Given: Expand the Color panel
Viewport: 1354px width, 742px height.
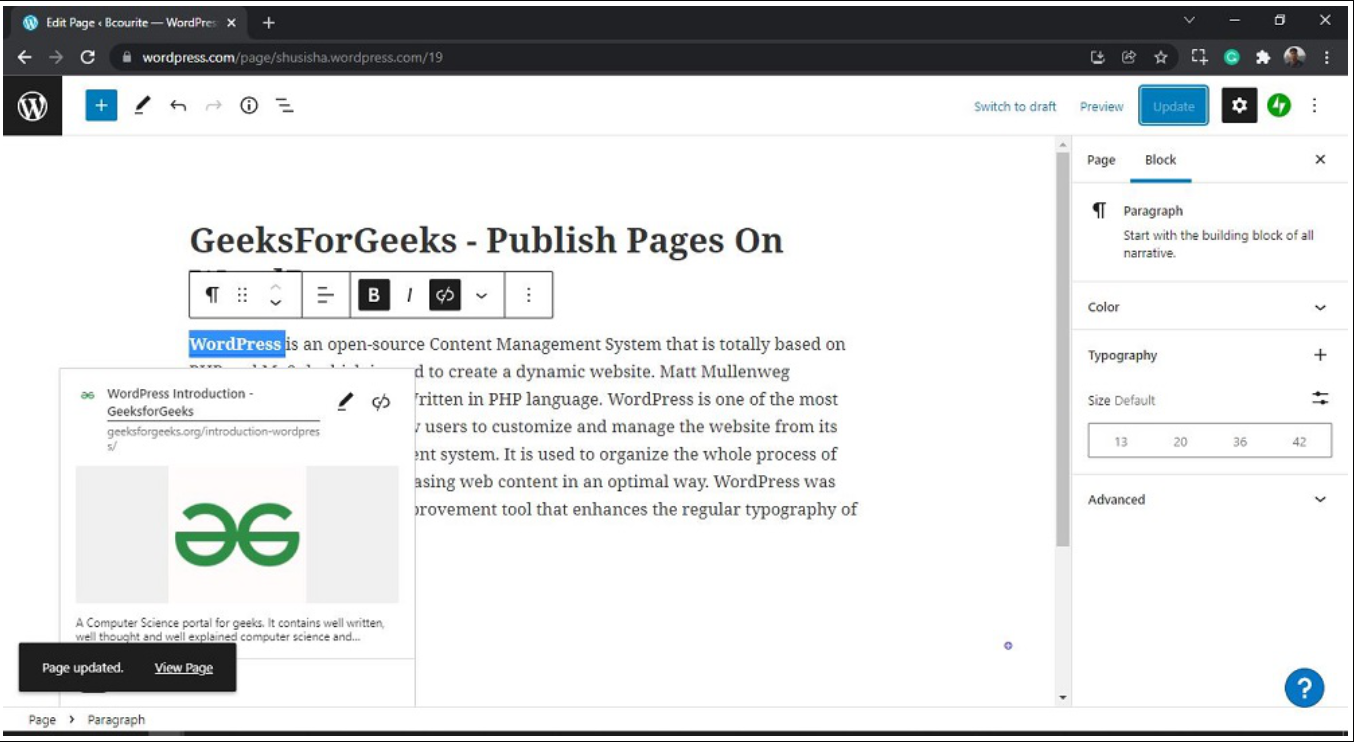Looking at the screenshot, I should point(1209,307).
